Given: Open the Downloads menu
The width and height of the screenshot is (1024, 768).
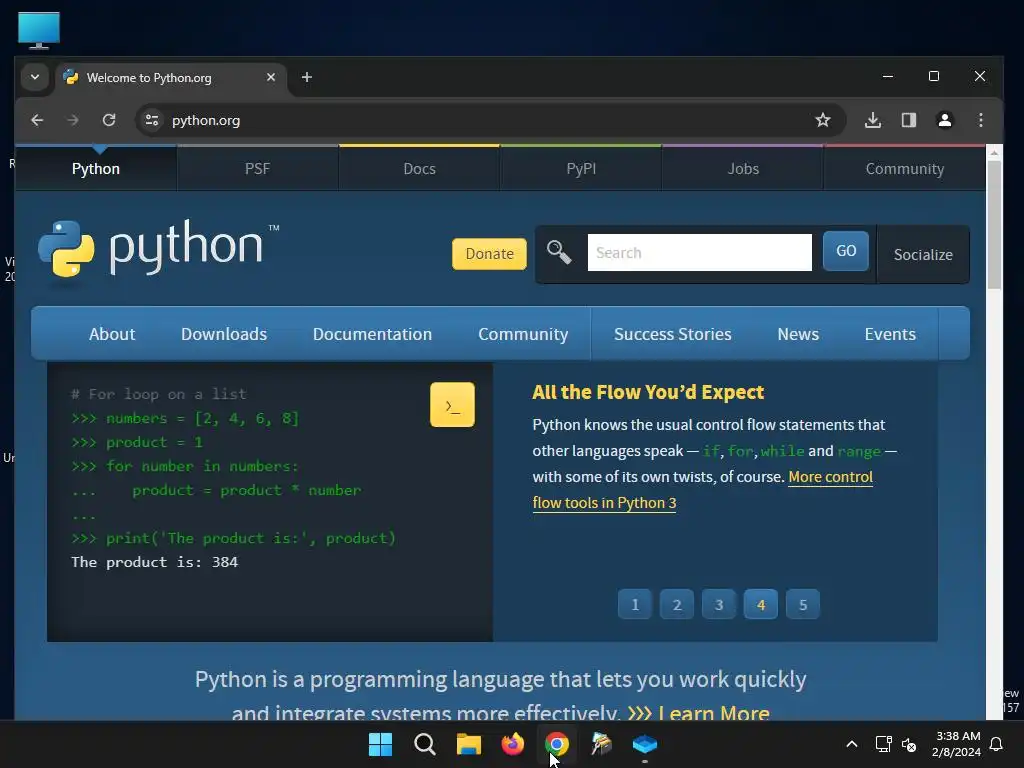Looking at the screenshot, I should (224, 334).
